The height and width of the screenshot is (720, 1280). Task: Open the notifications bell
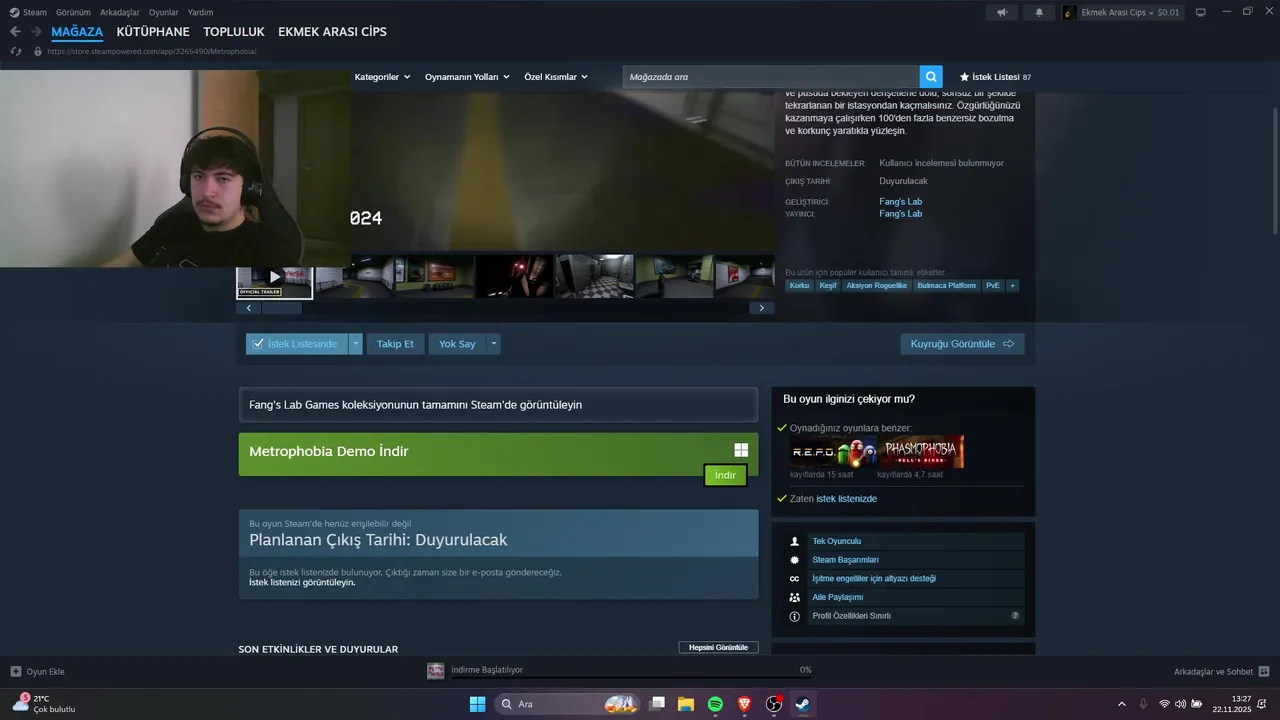(1038, 12)
